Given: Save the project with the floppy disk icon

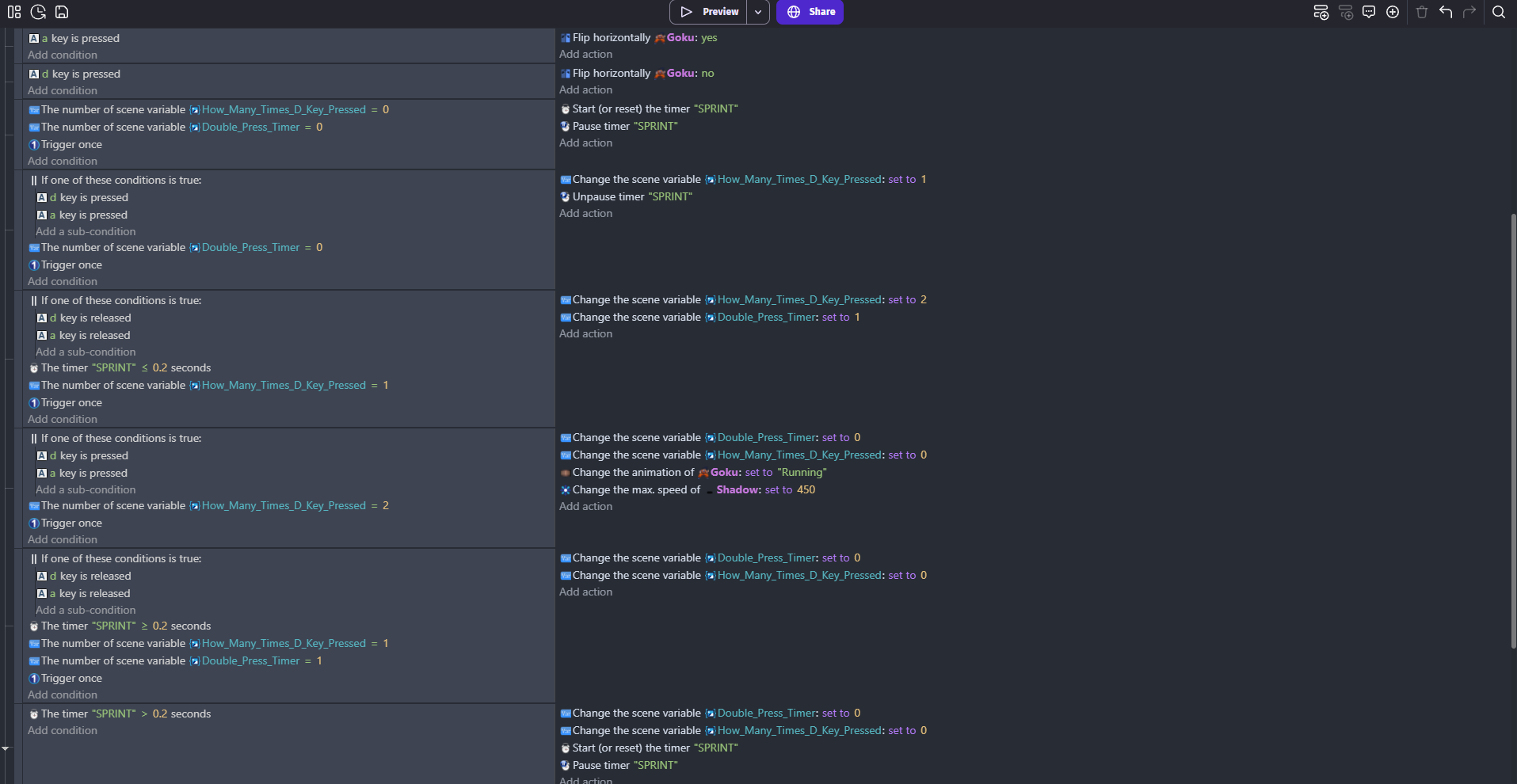Looking at the screenshot, I should point(62,12).
